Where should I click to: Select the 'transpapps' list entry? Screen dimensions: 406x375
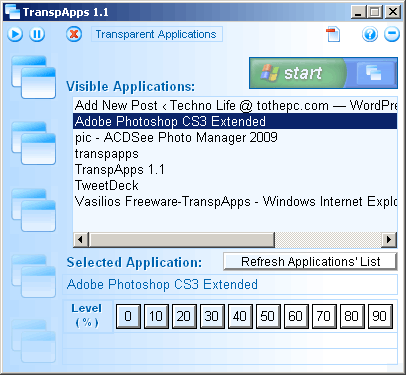pos(235,153)
